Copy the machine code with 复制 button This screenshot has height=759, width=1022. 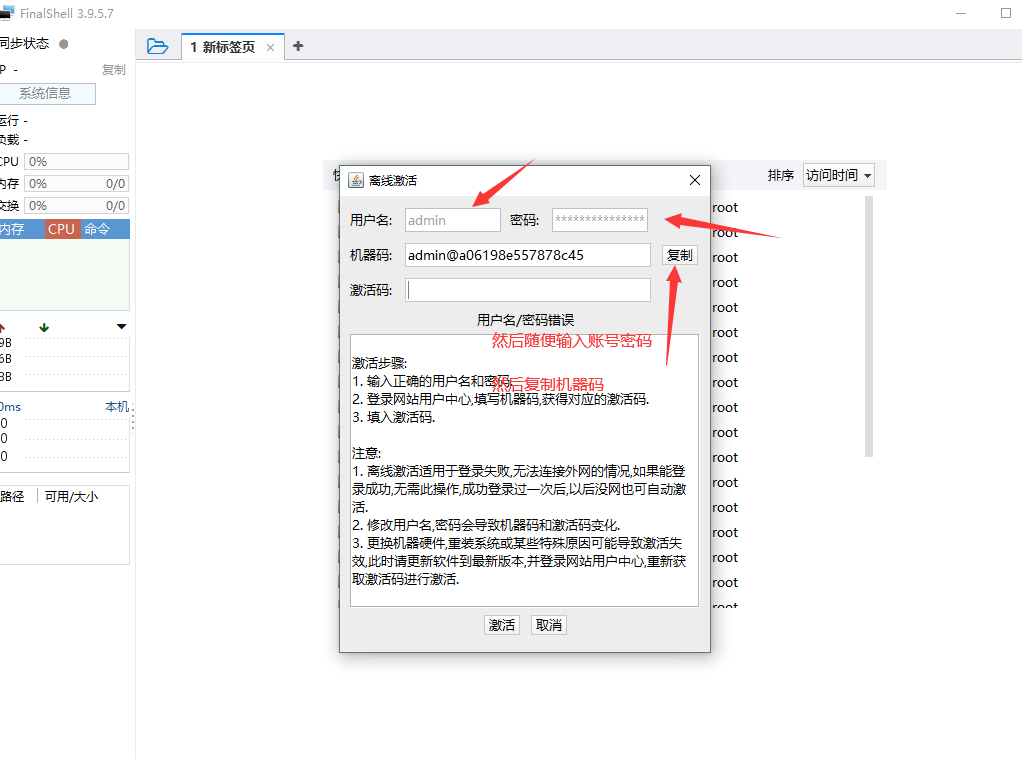click(x=679, y=255)
